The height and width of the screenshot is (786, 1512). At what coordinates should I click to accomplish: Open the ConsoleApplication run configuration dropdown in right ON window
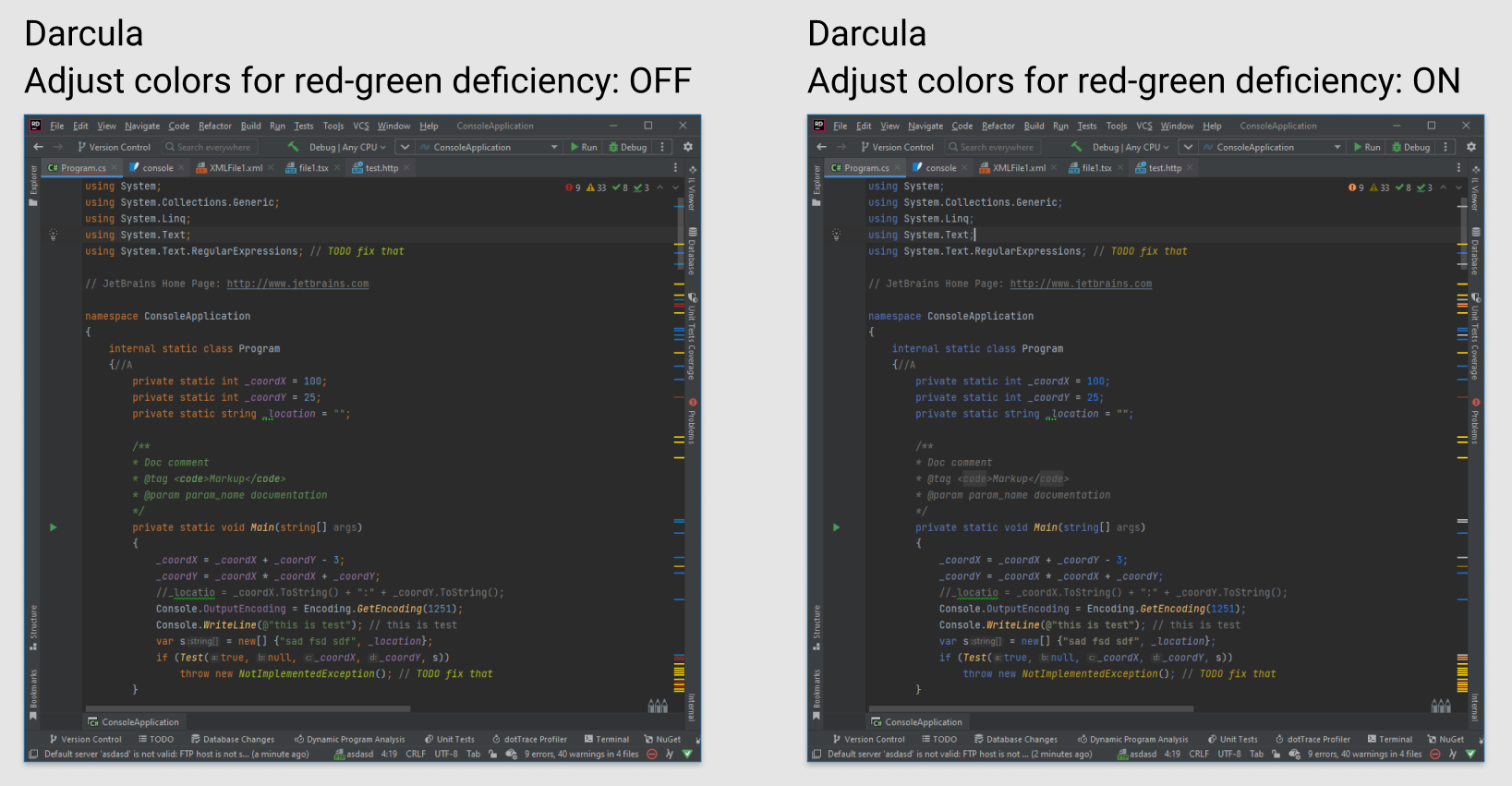1272,147
